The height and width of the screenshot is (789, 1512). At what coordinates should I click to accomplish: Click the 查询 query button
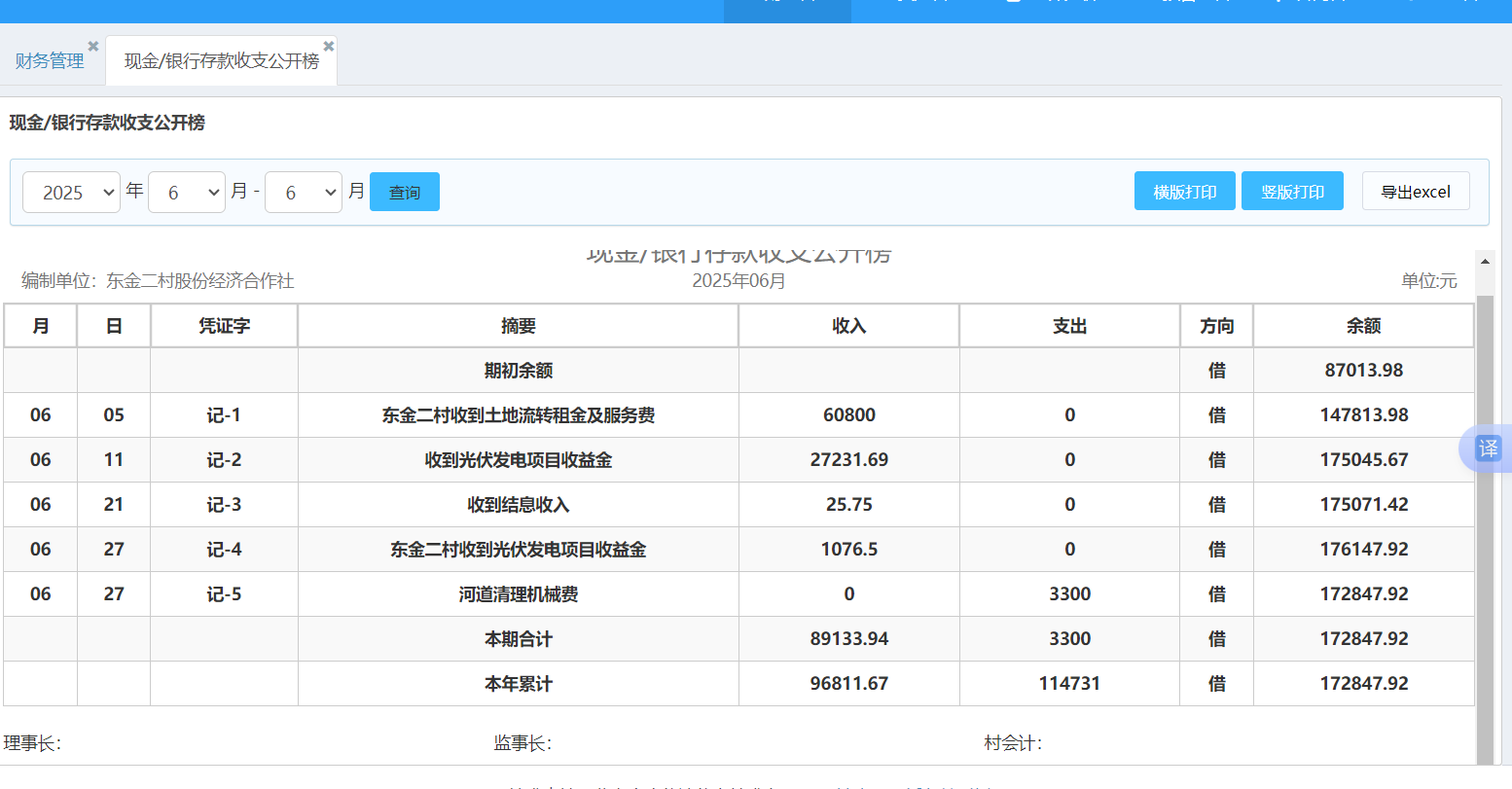405,193
